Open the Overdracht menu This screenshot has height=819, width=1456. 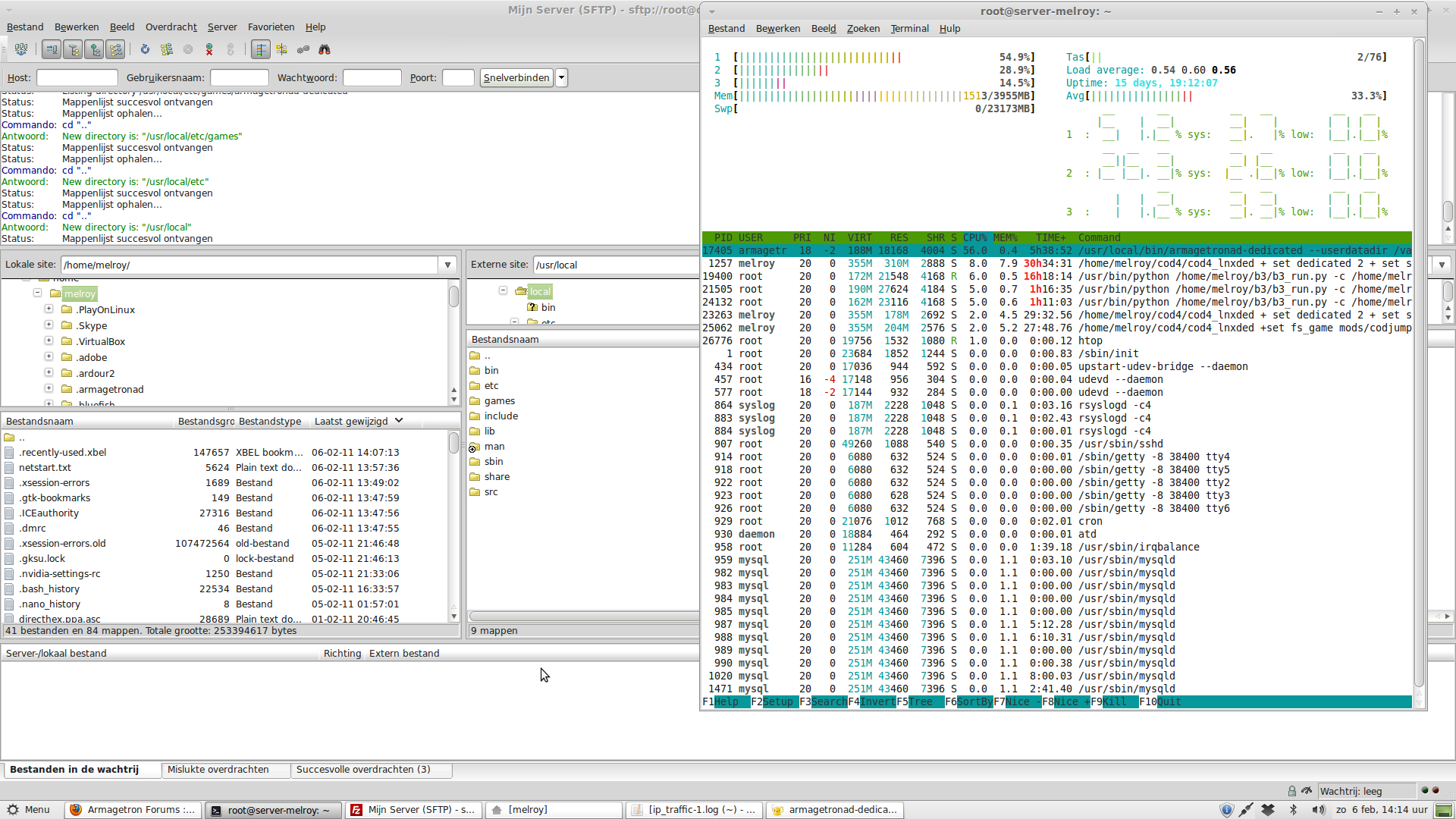[x=171, y=27]
